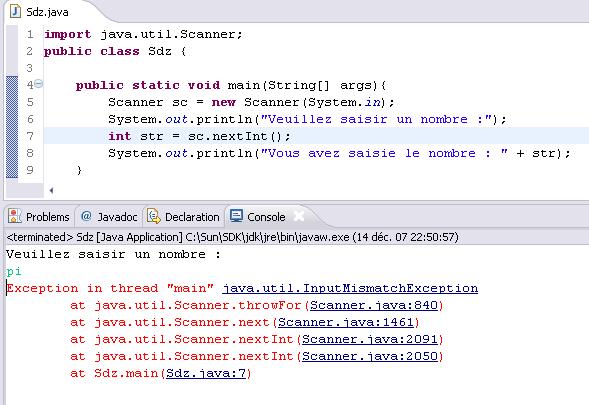The image size is (589, 405).
Task: Select the Sdz.java editor tab
Action: point(41,12)
